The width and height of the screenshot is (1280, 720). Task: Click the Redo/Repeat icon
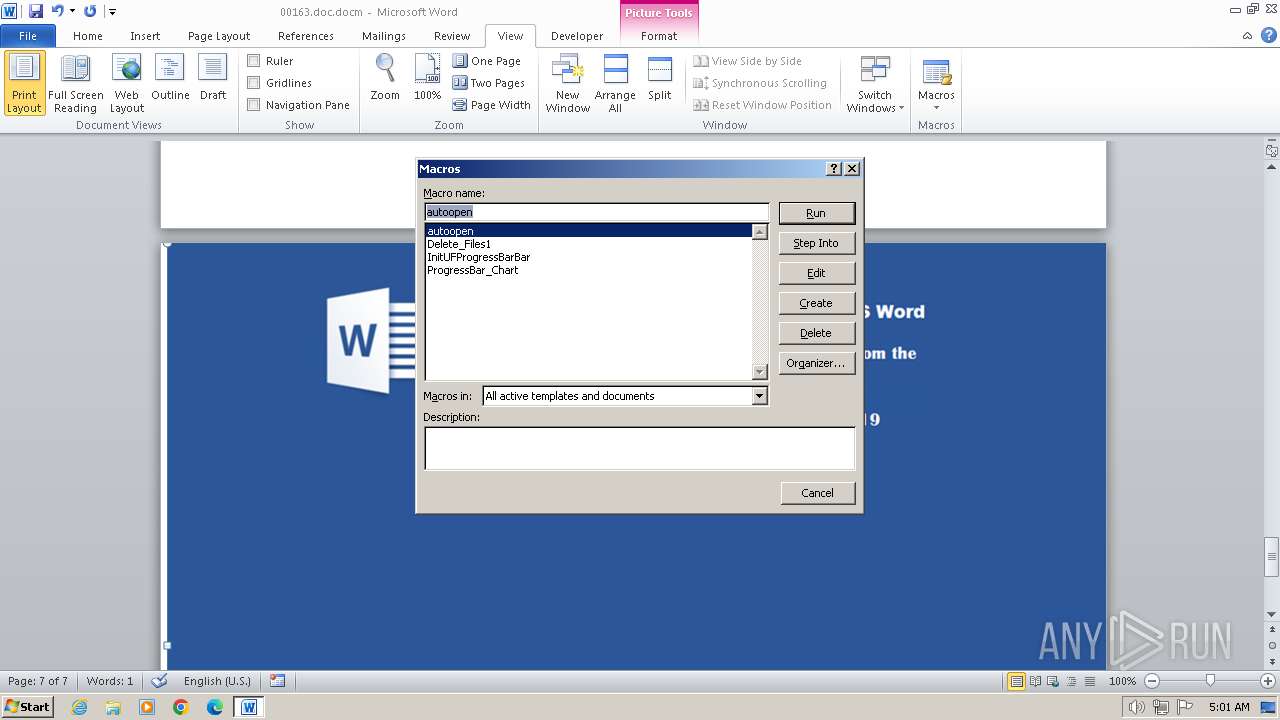click(90, 11)
